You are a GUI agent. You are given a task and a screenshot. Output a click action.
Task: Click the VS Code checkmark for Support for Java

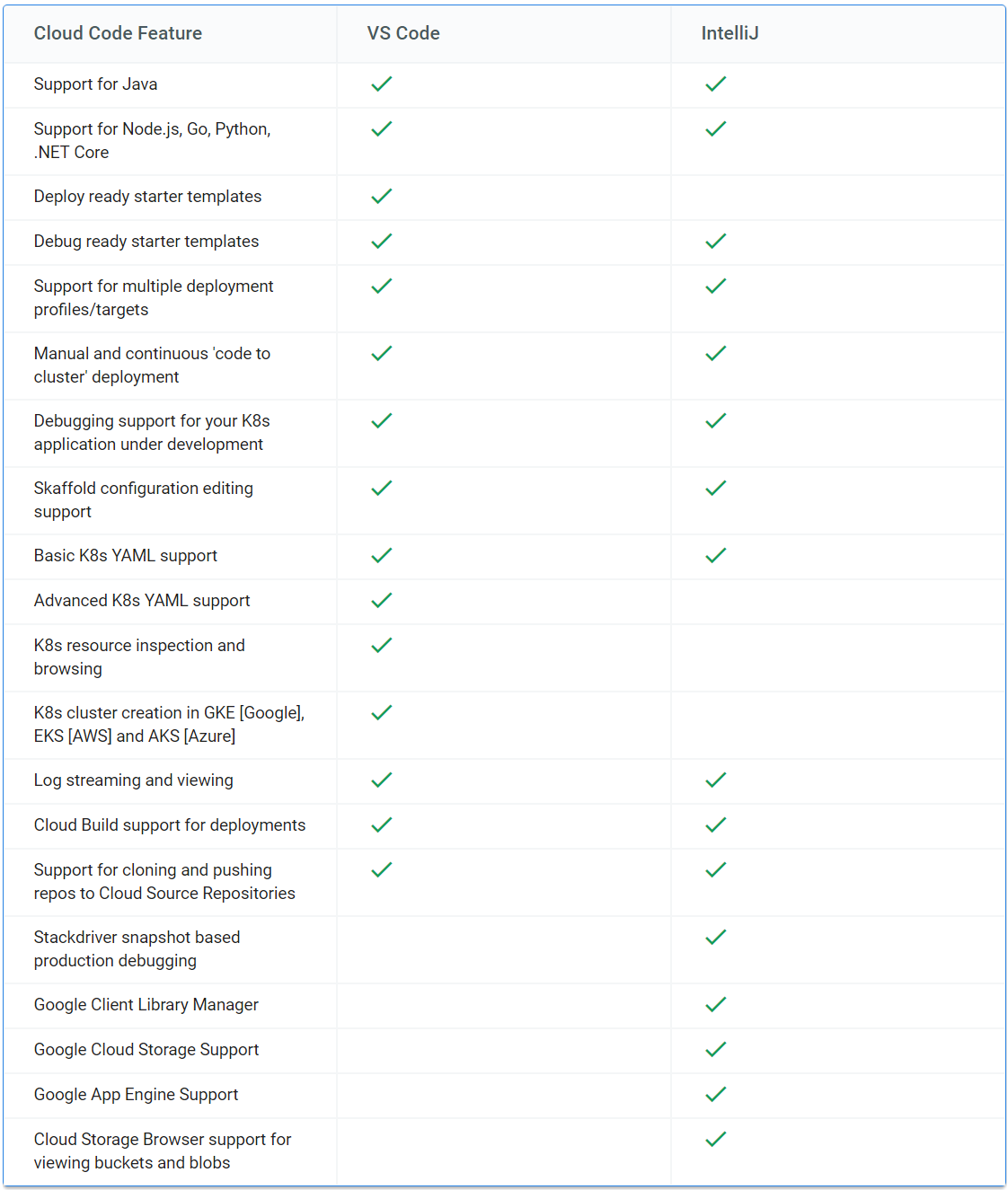[382, 84]
